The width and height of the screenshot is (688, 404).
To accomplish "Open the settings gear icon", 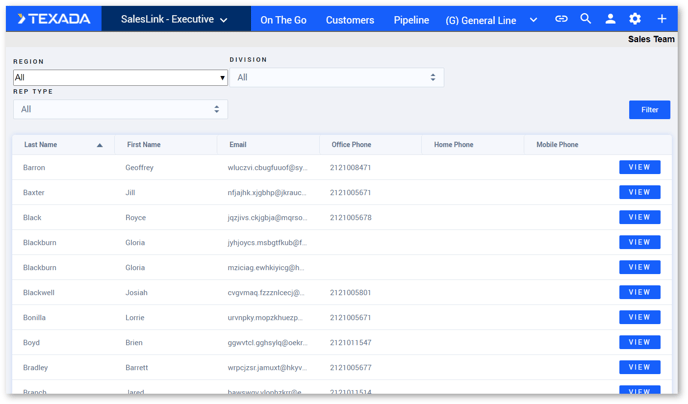I will (635, 19).
